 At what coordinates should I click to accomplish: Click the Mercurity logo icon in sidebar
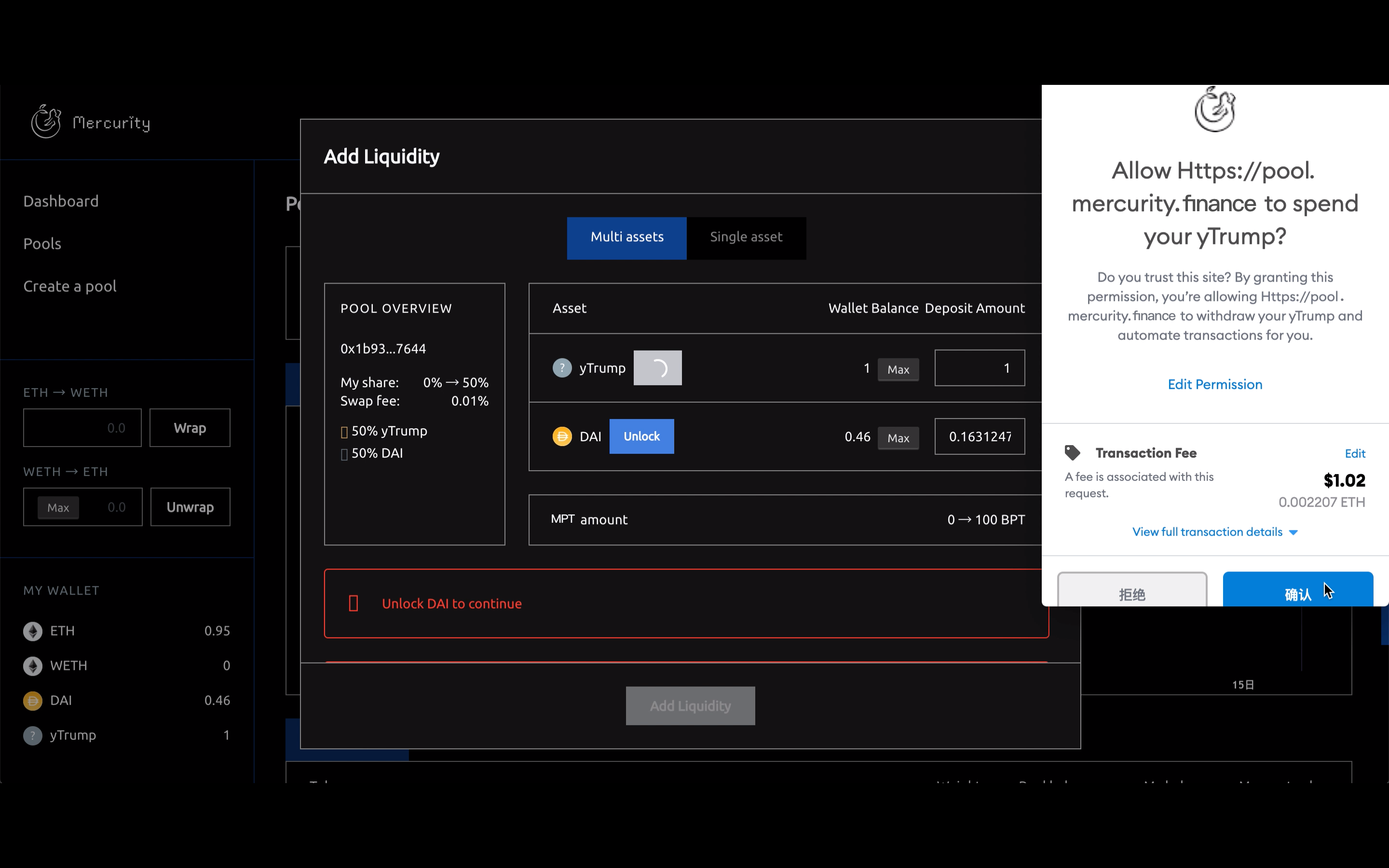tap(46, 121)
